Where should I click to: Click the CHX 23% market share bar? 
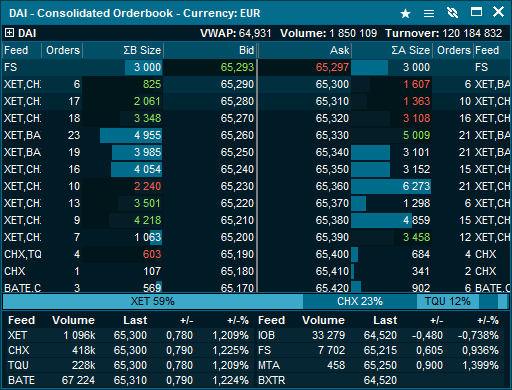pyautogui.click(x=360, y=301)
